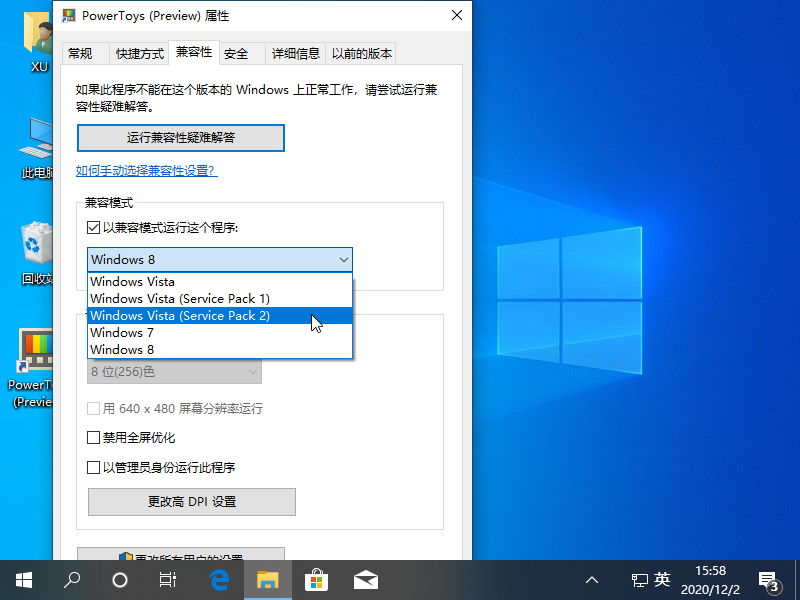Open taskbar search magnifier icon
The height and width of the screenshot is (600, 800).
coord(72,579)
